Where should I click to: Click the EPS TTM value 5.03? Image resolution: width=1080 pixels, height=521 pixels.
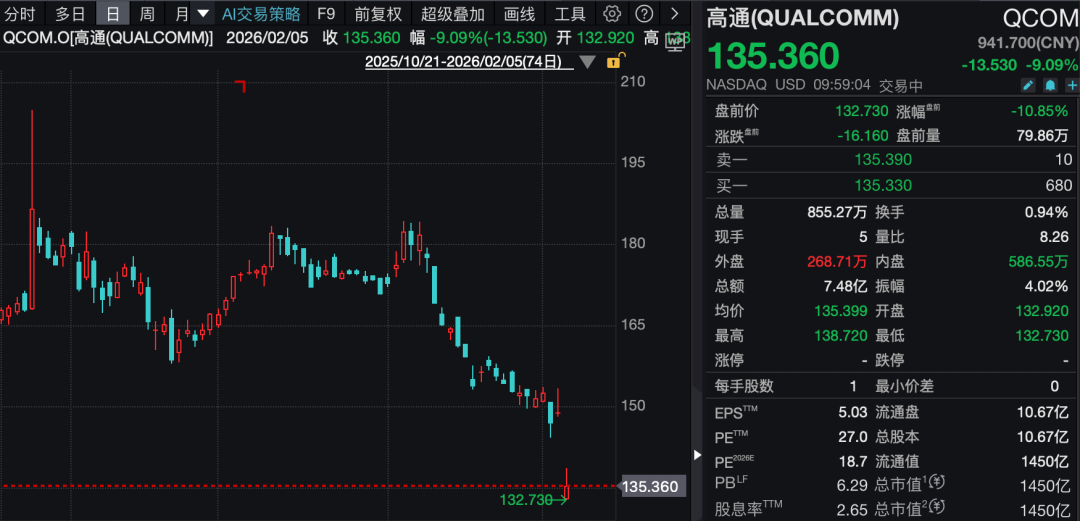point(853,413)
